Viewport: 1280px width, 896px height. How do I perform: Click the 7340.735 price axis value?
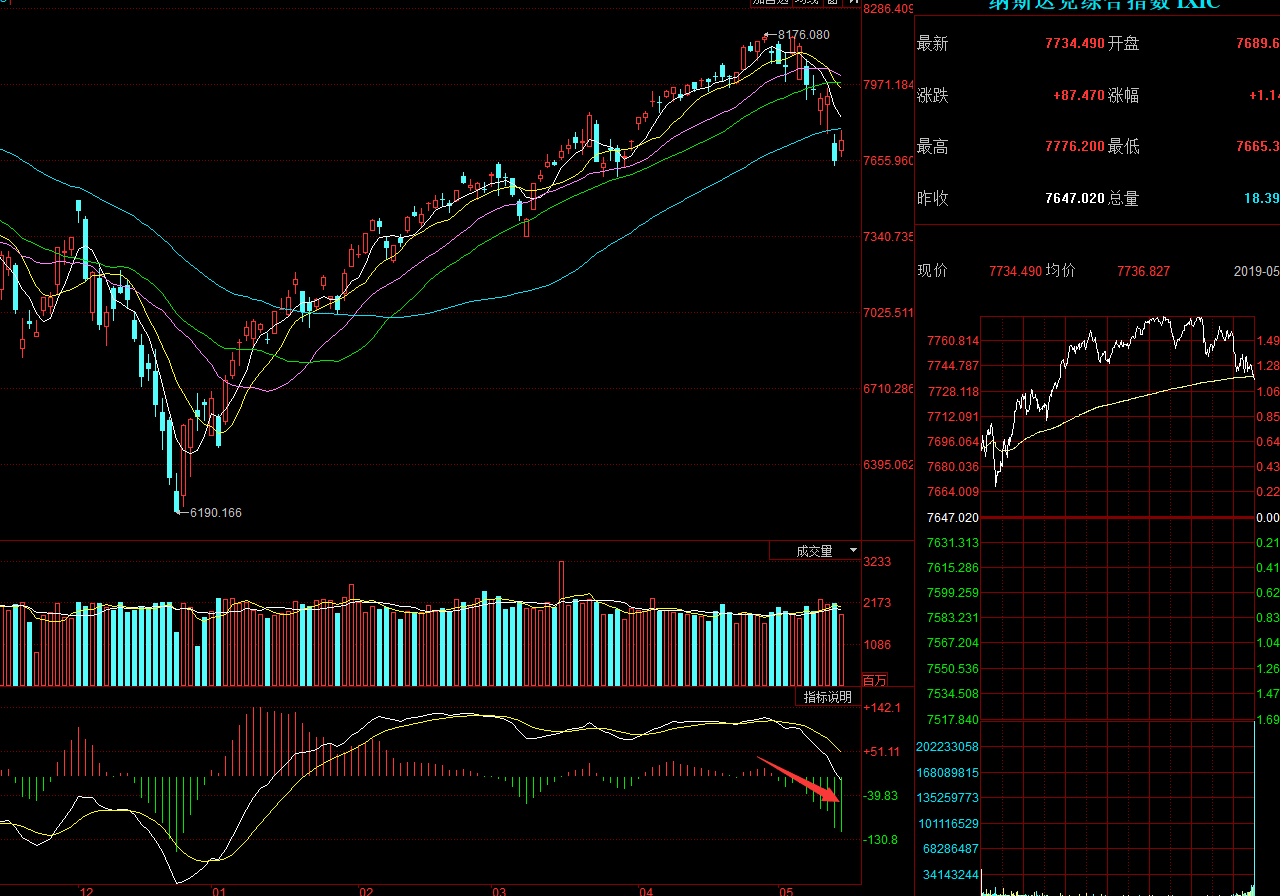(x=889, y=237)
